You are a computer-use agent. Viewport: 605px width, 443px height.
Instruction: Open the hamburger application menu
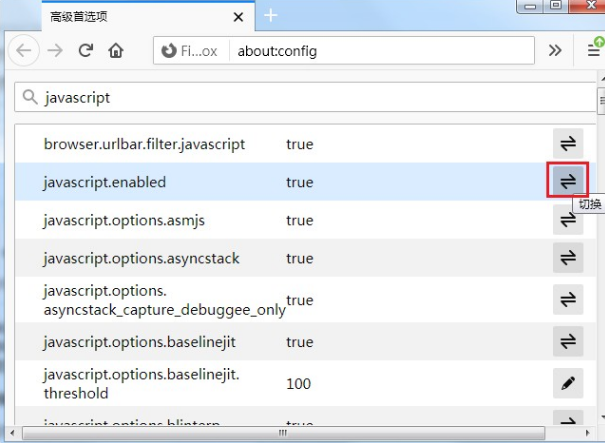593,50
